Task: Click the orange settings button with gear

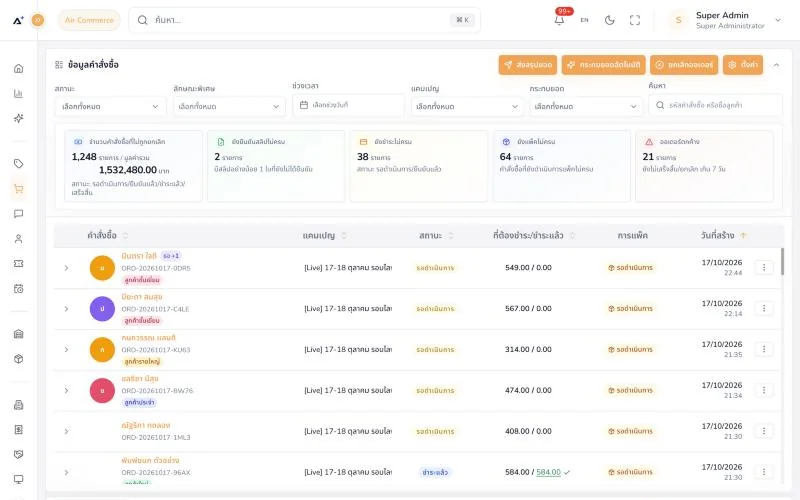Action: 742,65
